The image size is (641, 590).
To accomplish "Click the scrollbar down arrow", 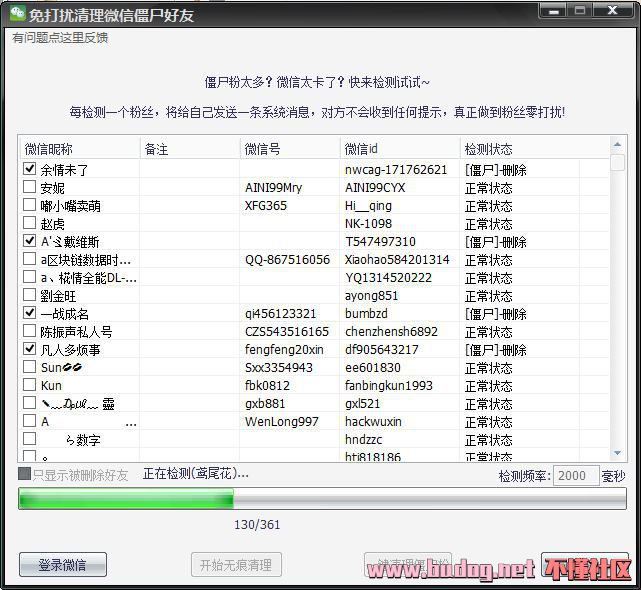I will (x=617, y=453).
